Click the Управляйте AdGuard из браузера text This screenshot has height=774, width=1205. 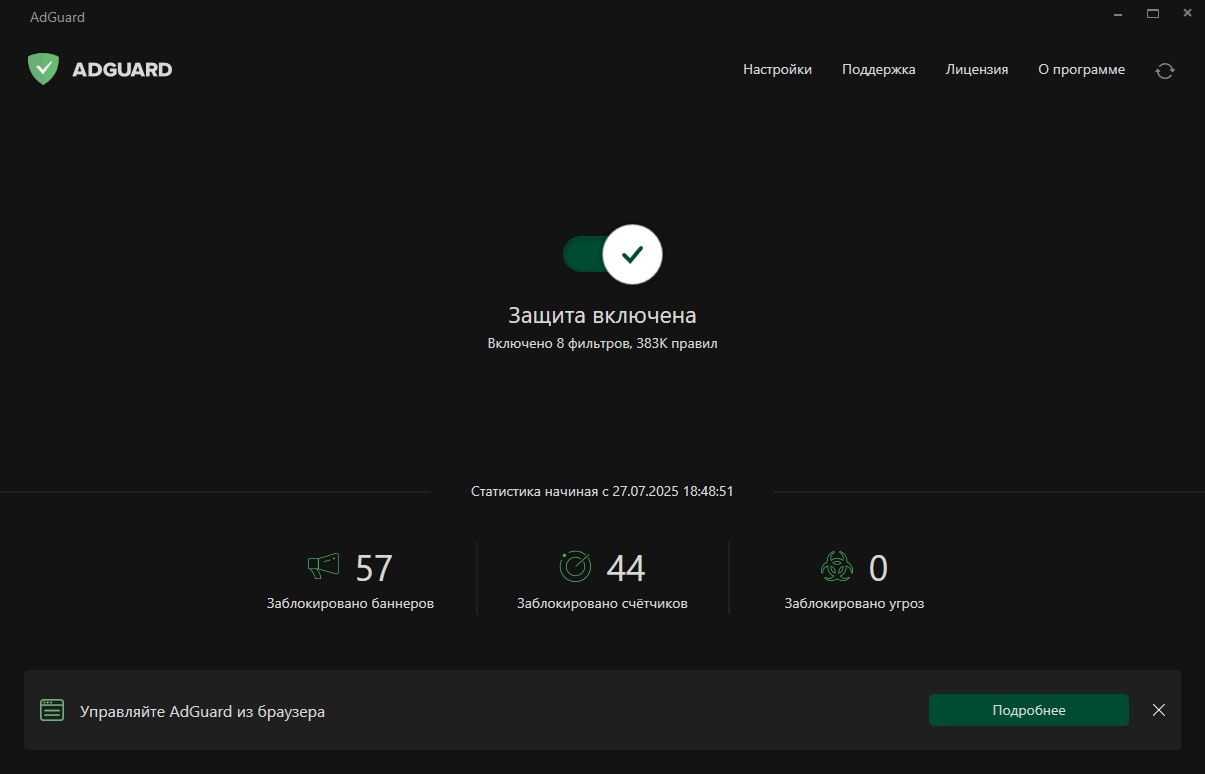[x=202, y=712]
